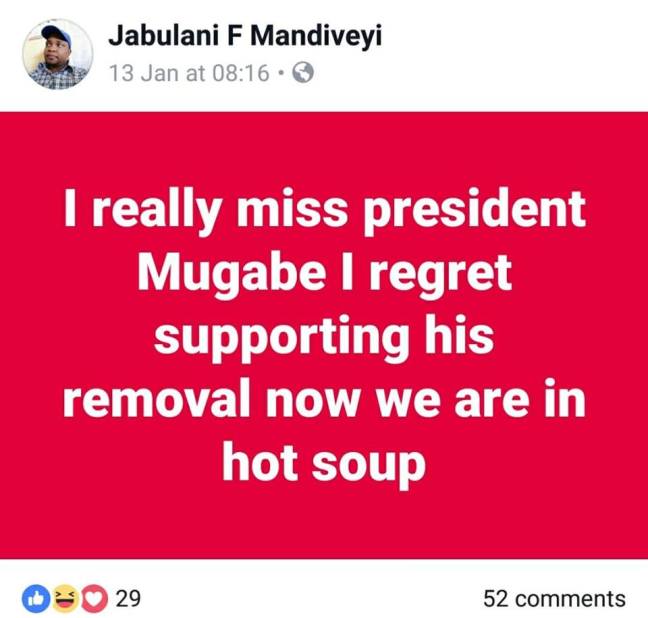648x618 pixels.
Task: Click the surname Mandiveyi in the header
Action: (x=316, y=36)
